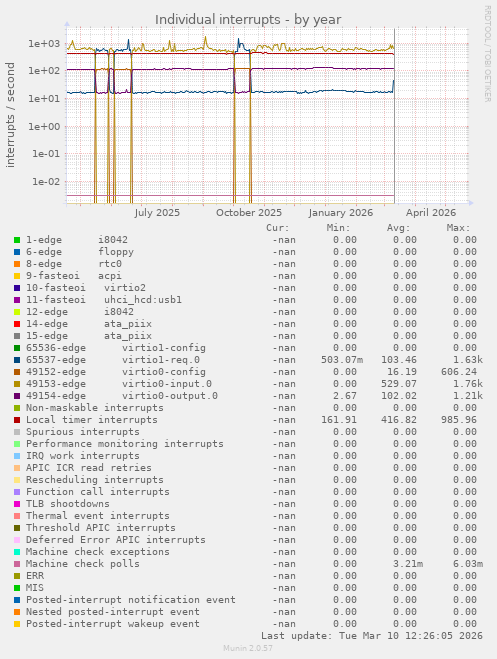497x659 pixels.
Task: Click the July 2025 axis label
Action: click(x=157, y=213)
